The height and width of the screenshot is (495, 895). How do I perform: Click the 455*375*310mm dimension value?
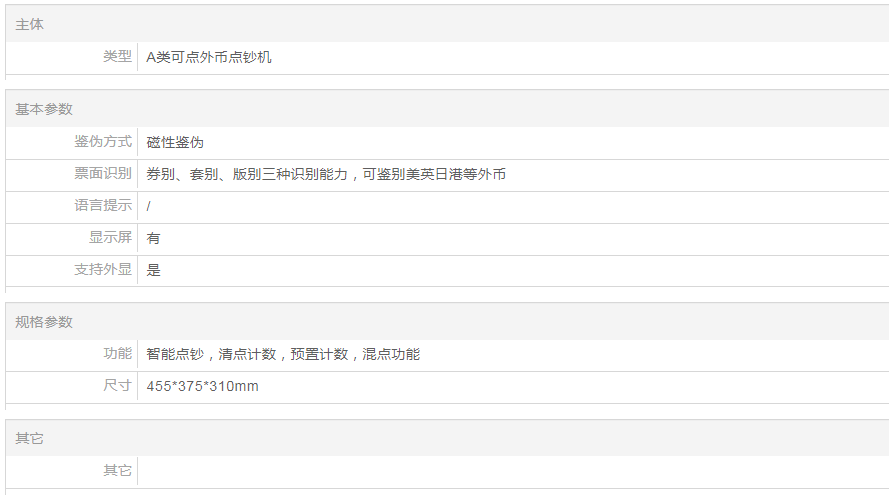pos(202,386)
